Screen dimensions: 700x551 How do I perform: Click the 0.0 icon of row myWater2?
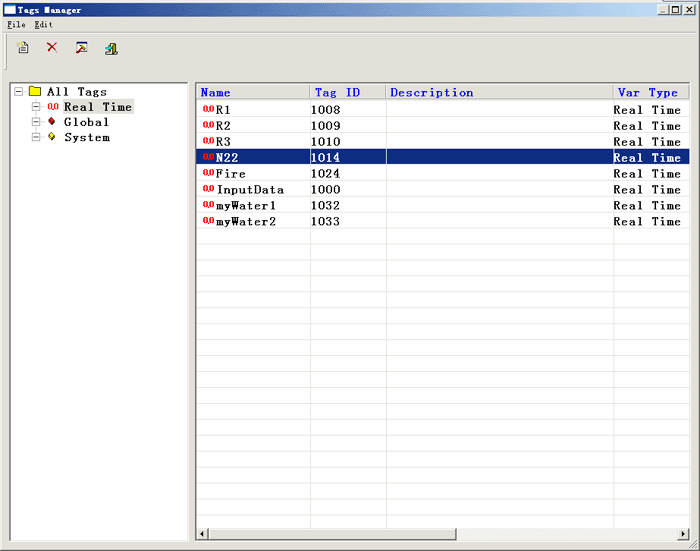[208, 221]
